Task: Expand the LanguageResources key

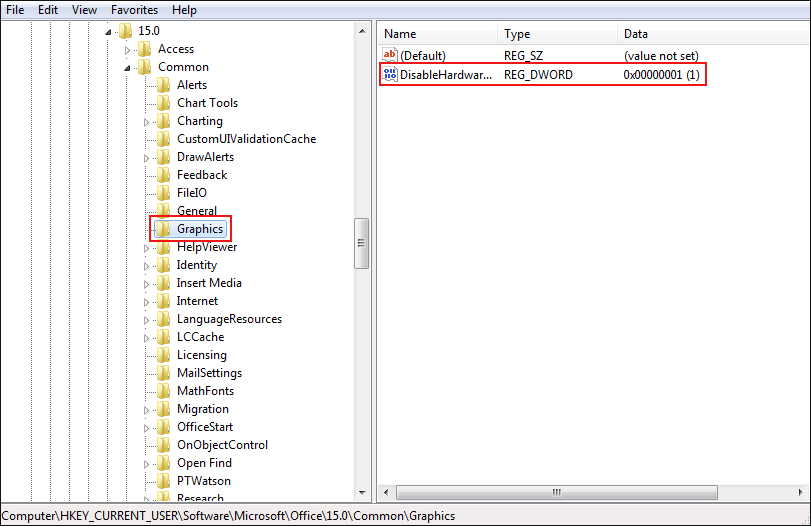Action: coord(146,320)
